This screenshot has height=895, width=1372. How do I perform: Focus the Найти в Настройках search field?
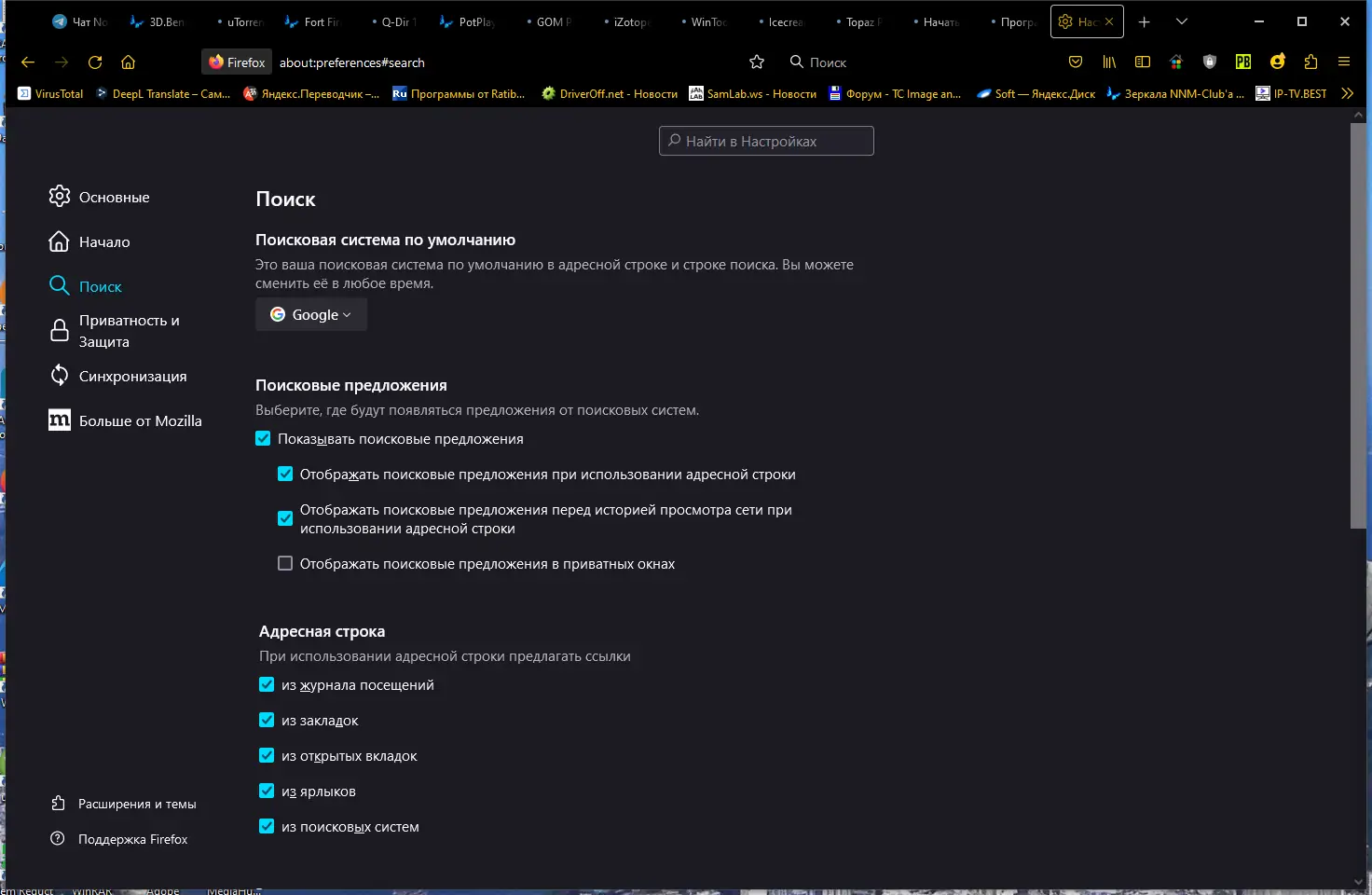coord(766,141)
